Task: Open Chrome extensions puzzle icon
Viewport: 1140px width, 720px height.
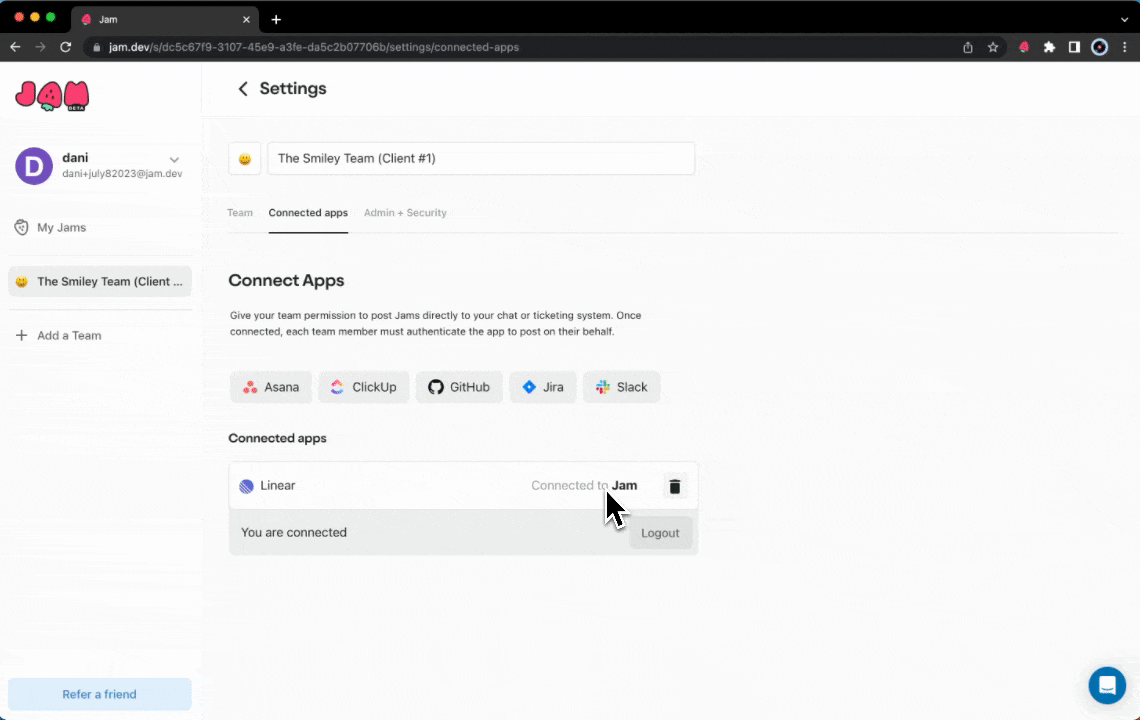Action: (x=1049, y=47)
